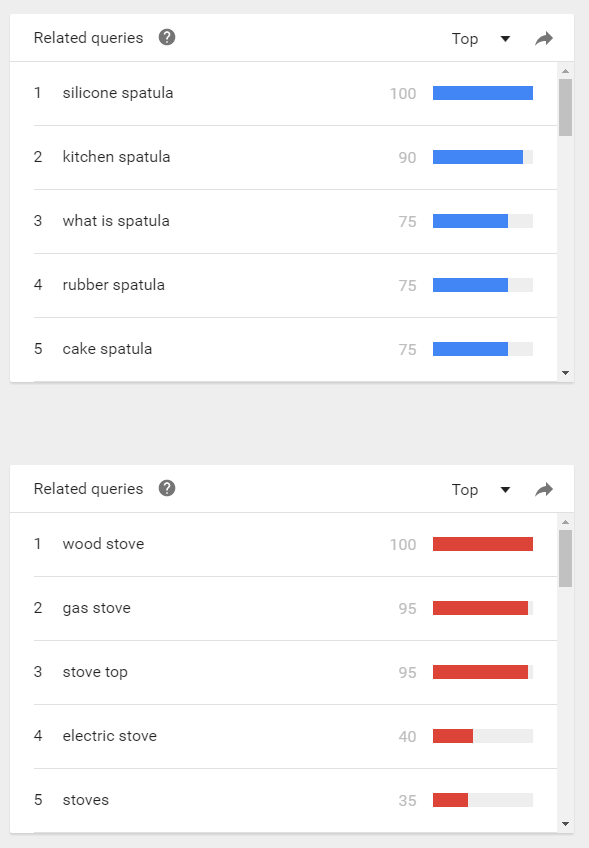Select the 'gas stove' query

(97, 608)
